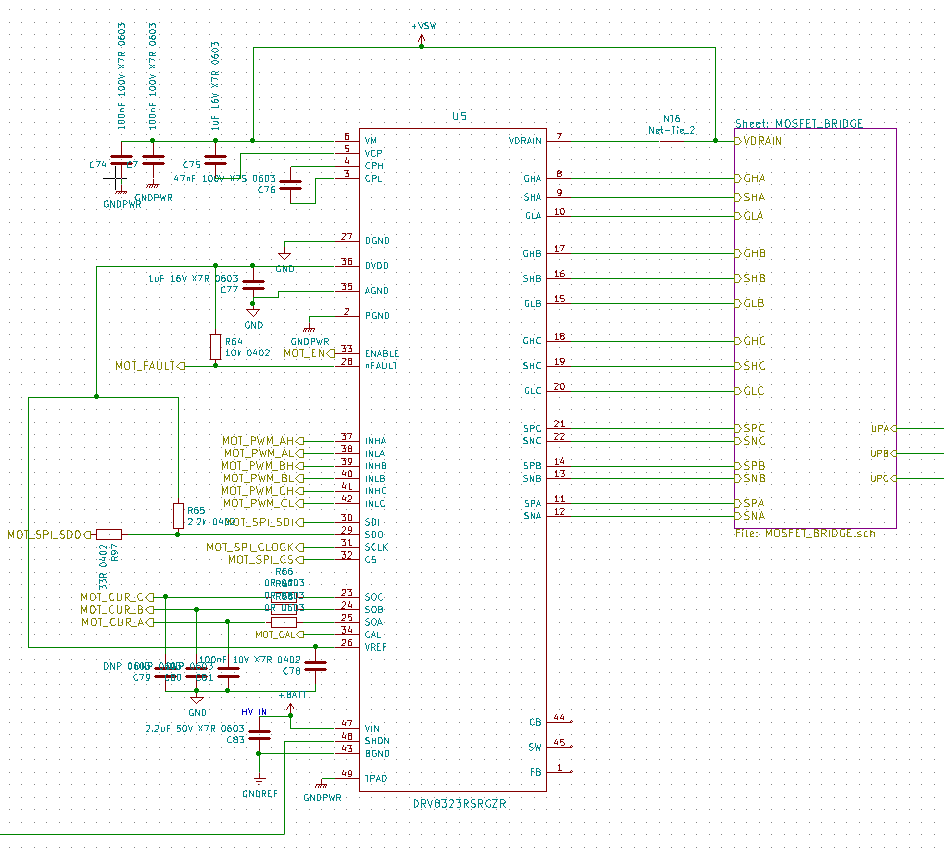Select the MOT_CUR_A net label
Screen dimensions: 944x852
coord(117,623)
